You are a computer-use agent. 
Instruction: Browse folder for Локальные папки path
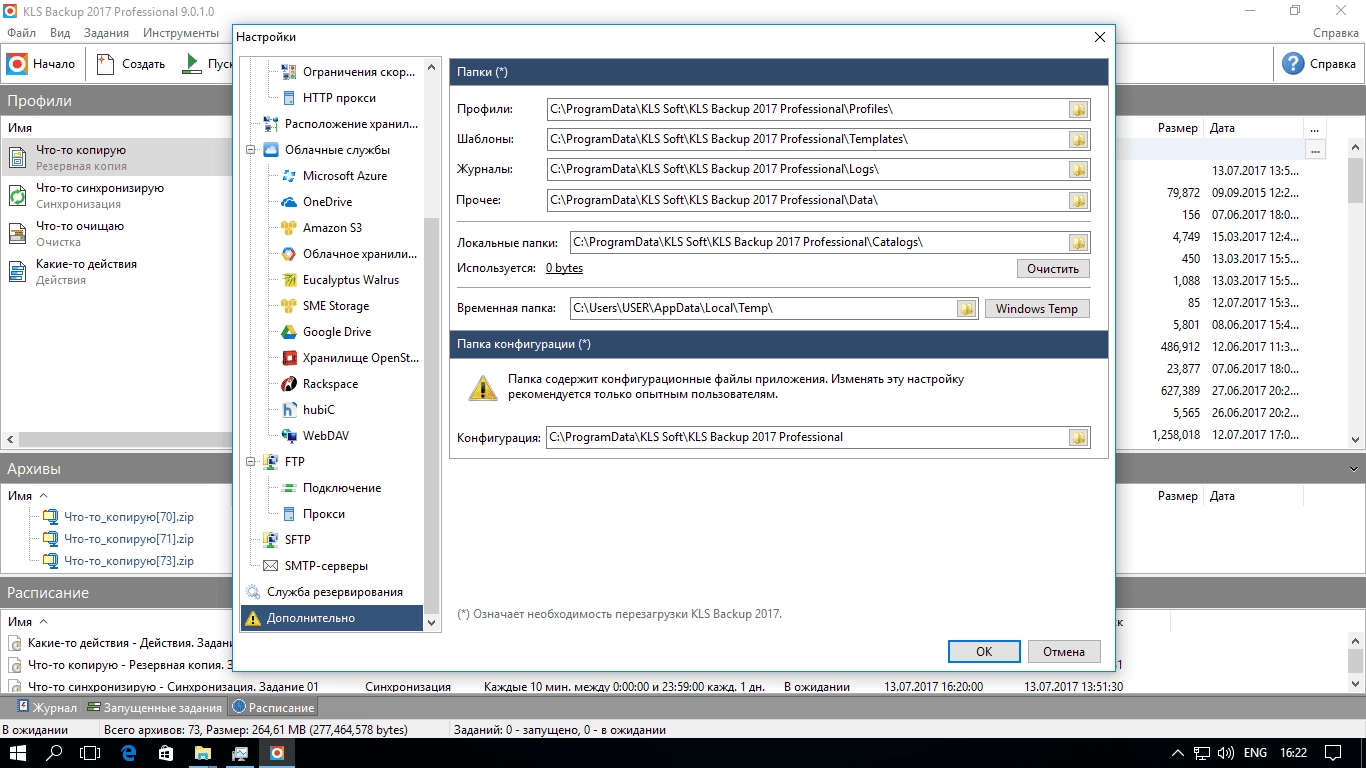pyautogui.click(x=1078, y=243)
